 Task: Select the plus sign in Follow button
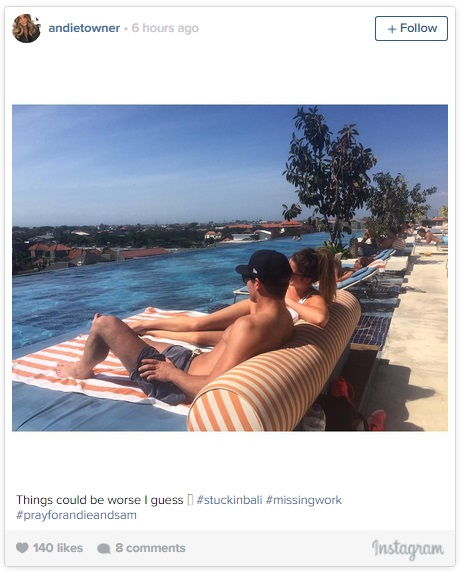pyautogui.click(x=392, y=29)
